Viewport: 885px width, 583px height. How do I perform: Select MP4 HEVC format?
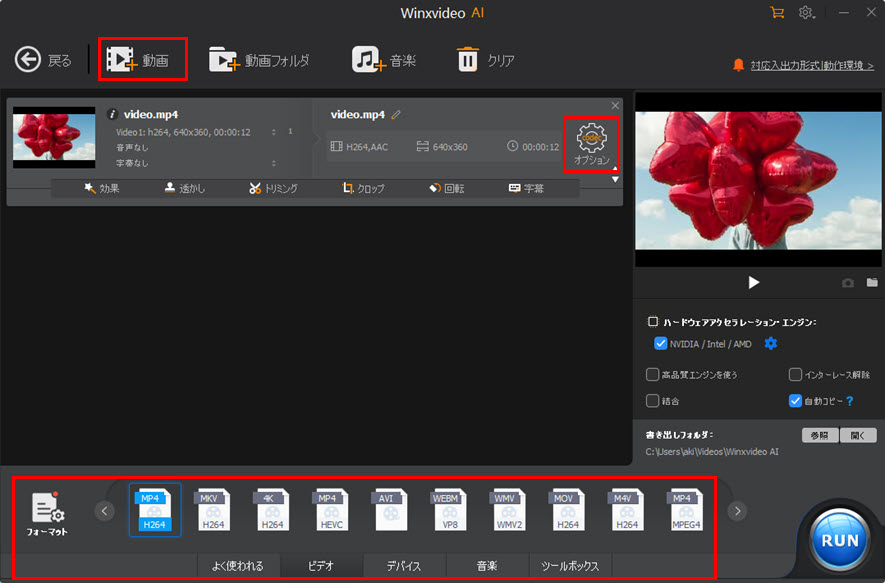pos(331,510)
